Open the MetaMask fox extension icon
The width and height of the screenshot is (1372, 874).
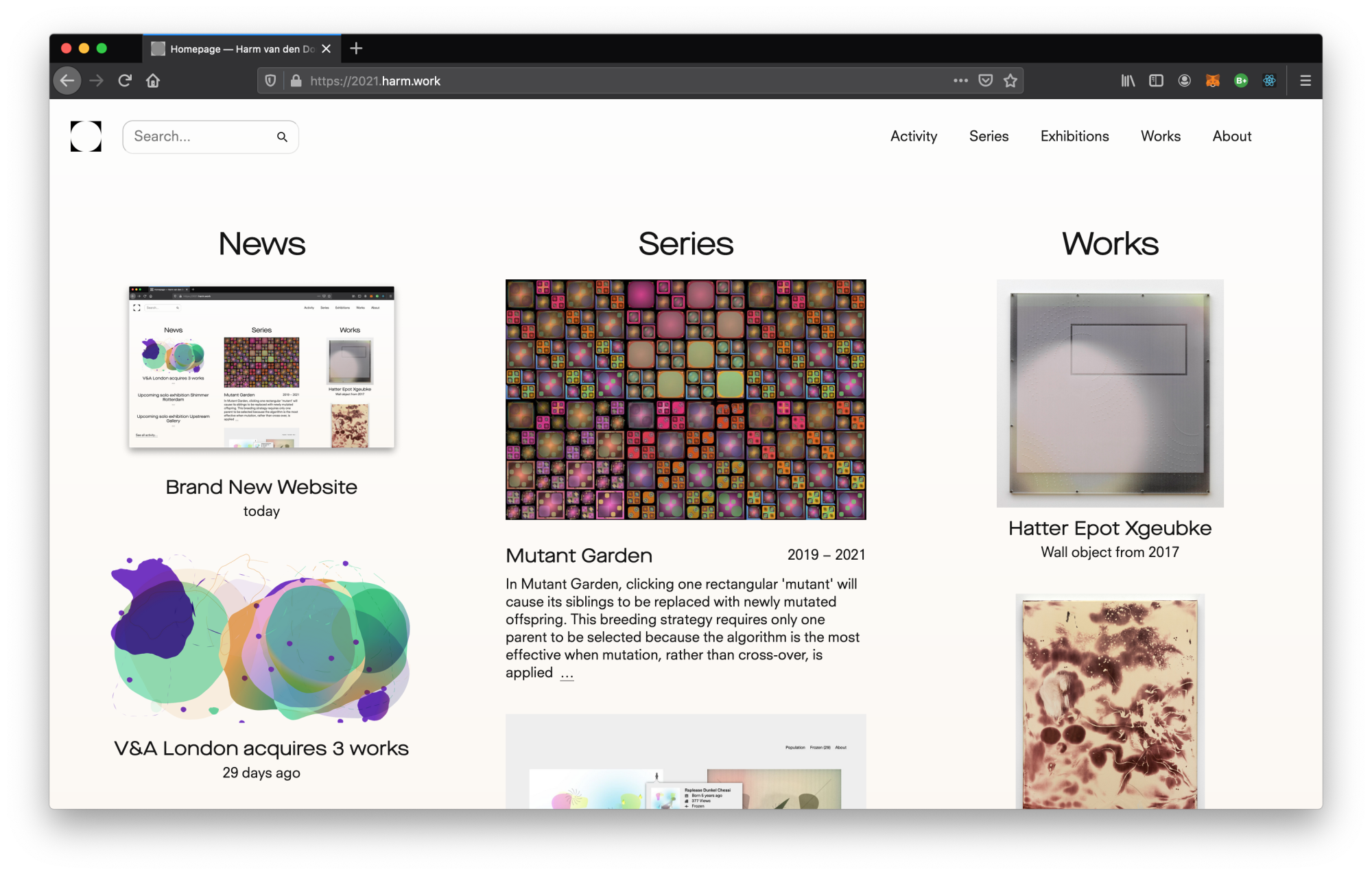1213,81
